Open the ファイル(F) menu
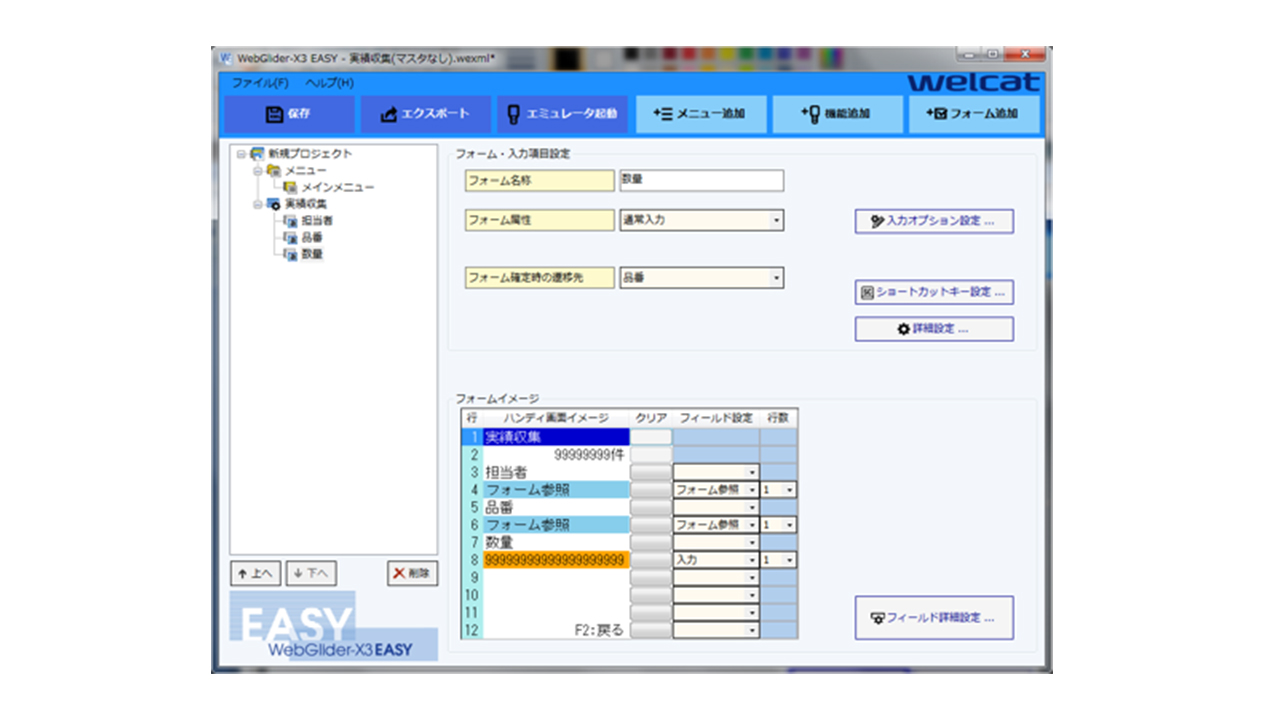The height and width of the screenshot is (720, 1280). pyautogui.click(x=260, y=82)
